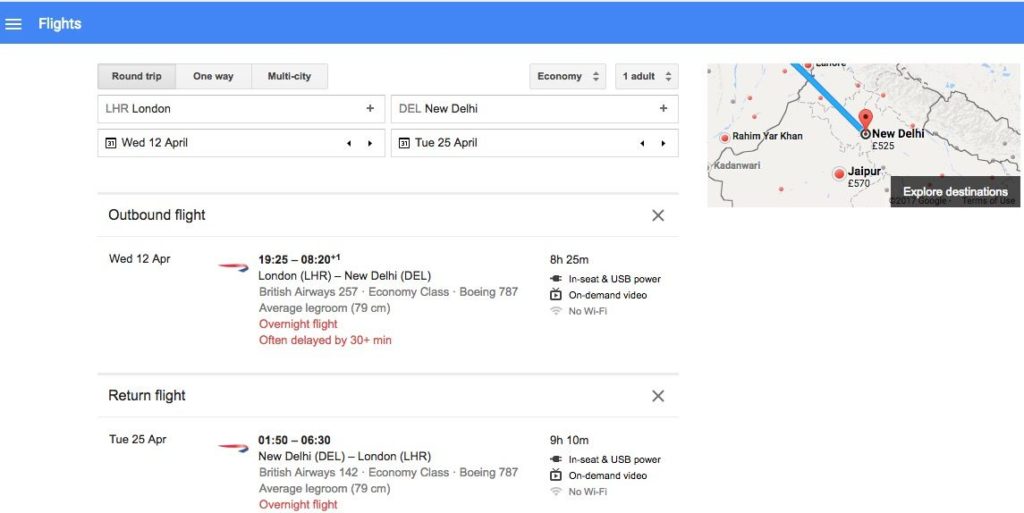Screen dimensions: 1024x513
Task: Click the outbound In-seat & USB power icon
Action: pos(556,279)
